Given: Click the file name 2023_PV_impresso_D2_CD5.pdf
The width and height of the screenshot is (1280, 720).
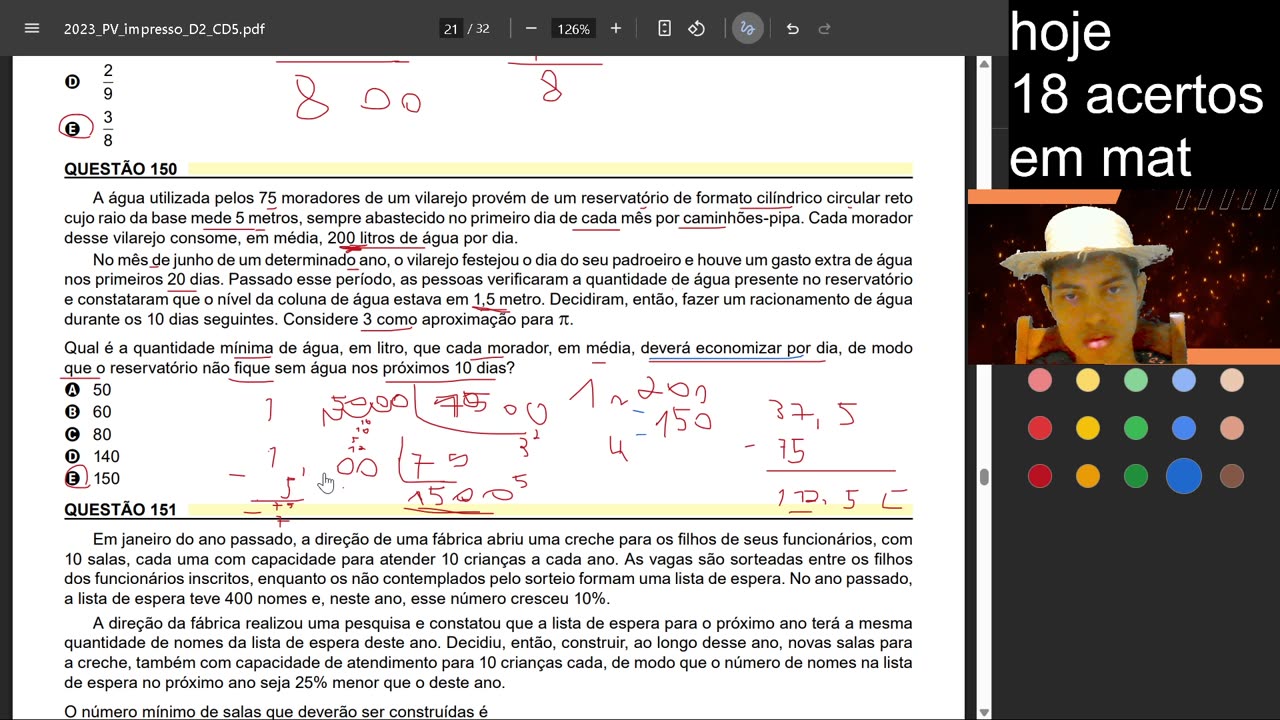Looking at the screenshot, I should coord(164,29).
